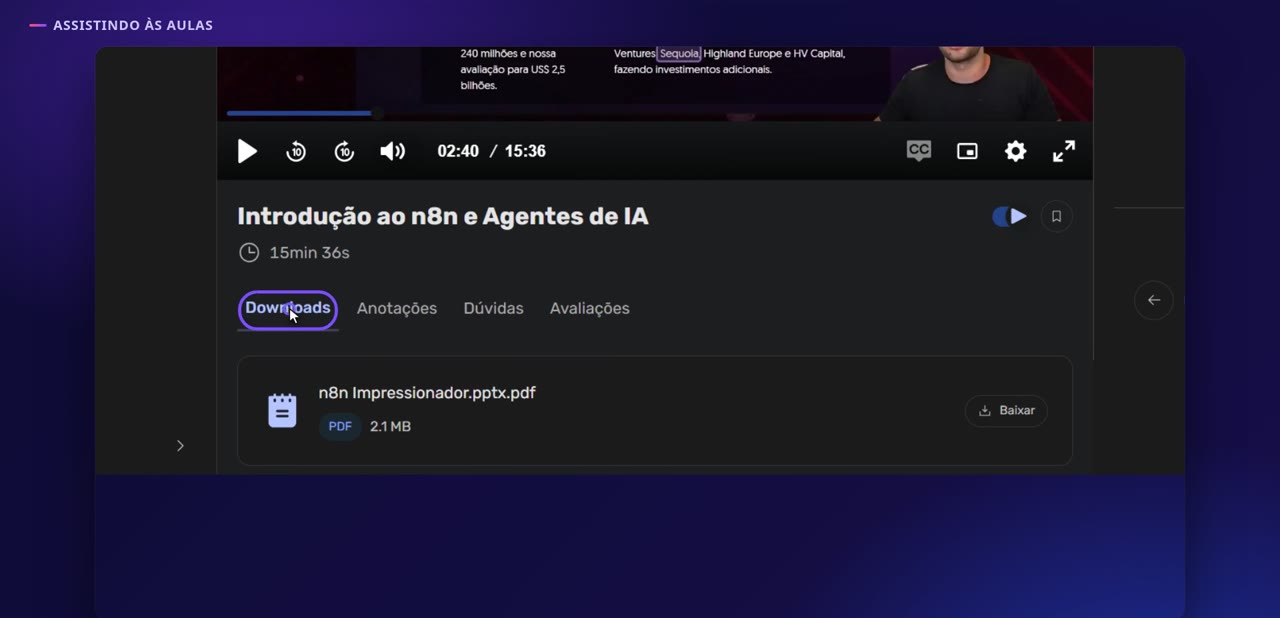Download the file with Baixar button

1006,410
